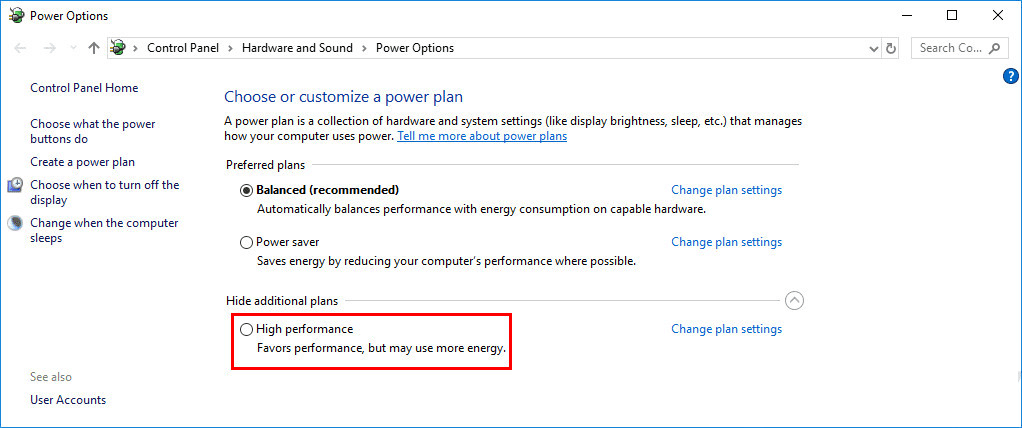Select the Power saver plan

click(247, 242)
